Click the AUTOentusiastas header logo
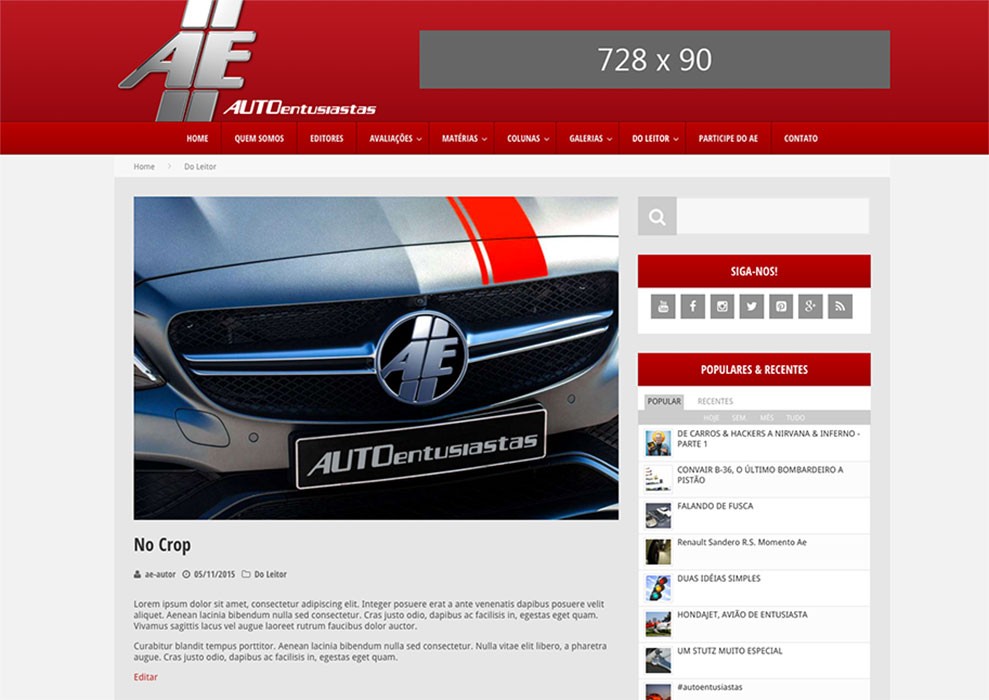 (246, 62)
